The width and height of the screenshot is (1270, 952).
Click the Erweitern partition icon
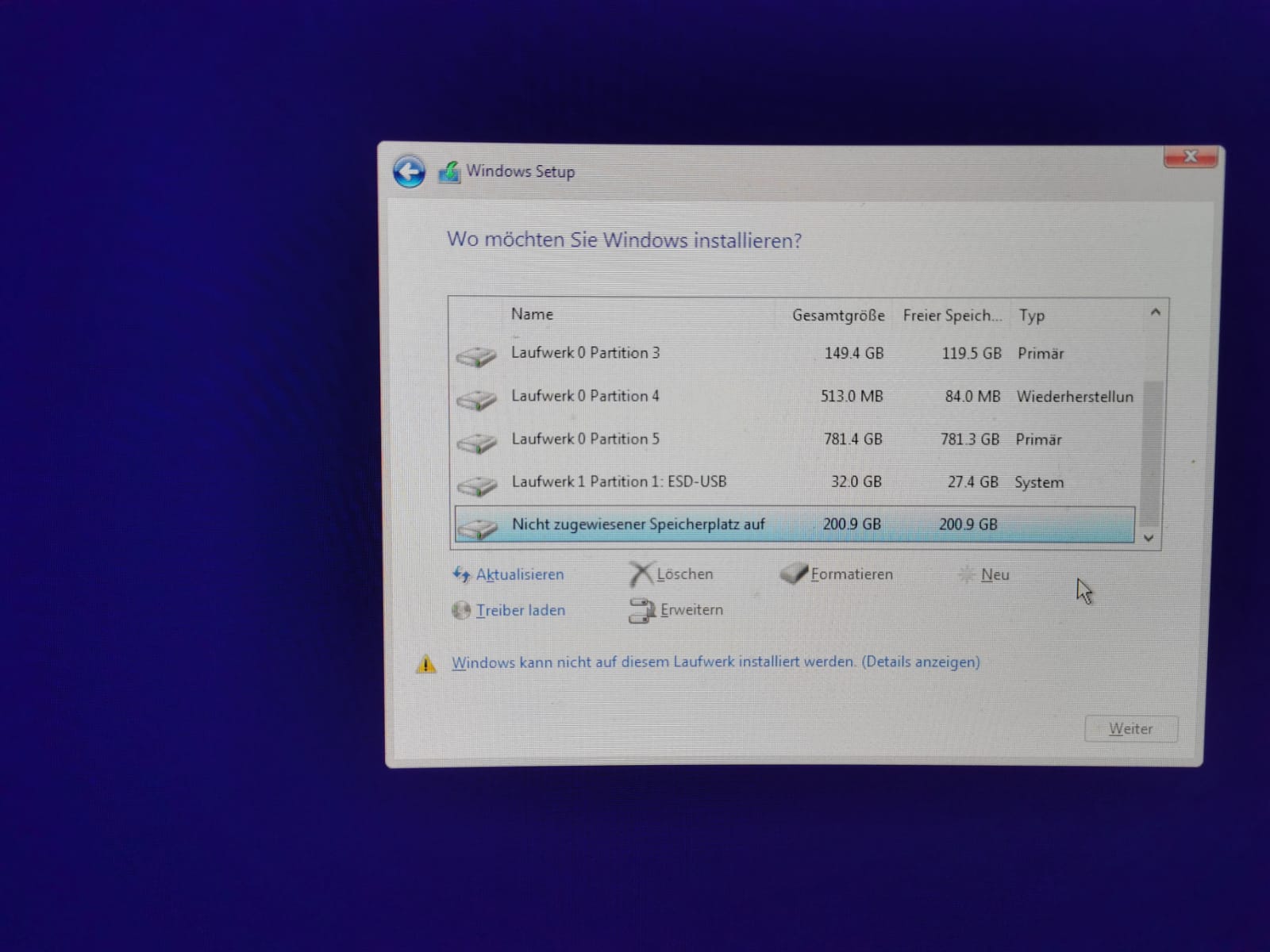[641, 610]
